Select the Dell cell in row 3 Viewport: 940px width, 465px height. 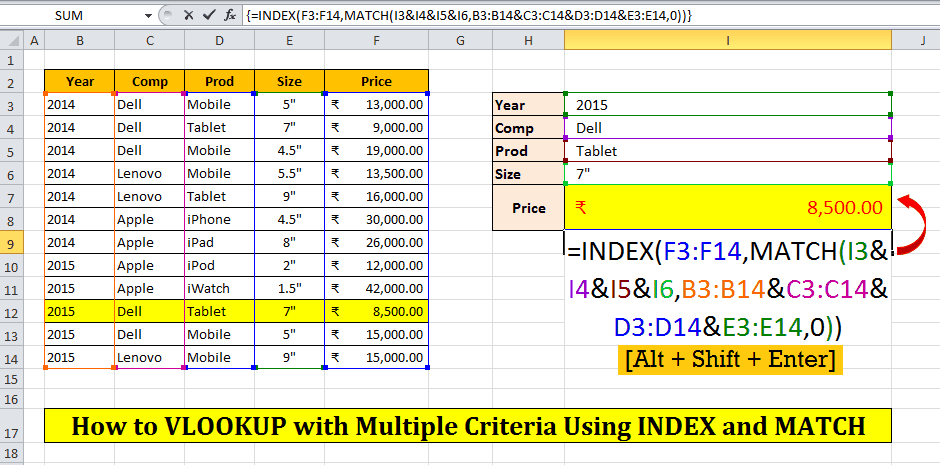coord(149,105)
